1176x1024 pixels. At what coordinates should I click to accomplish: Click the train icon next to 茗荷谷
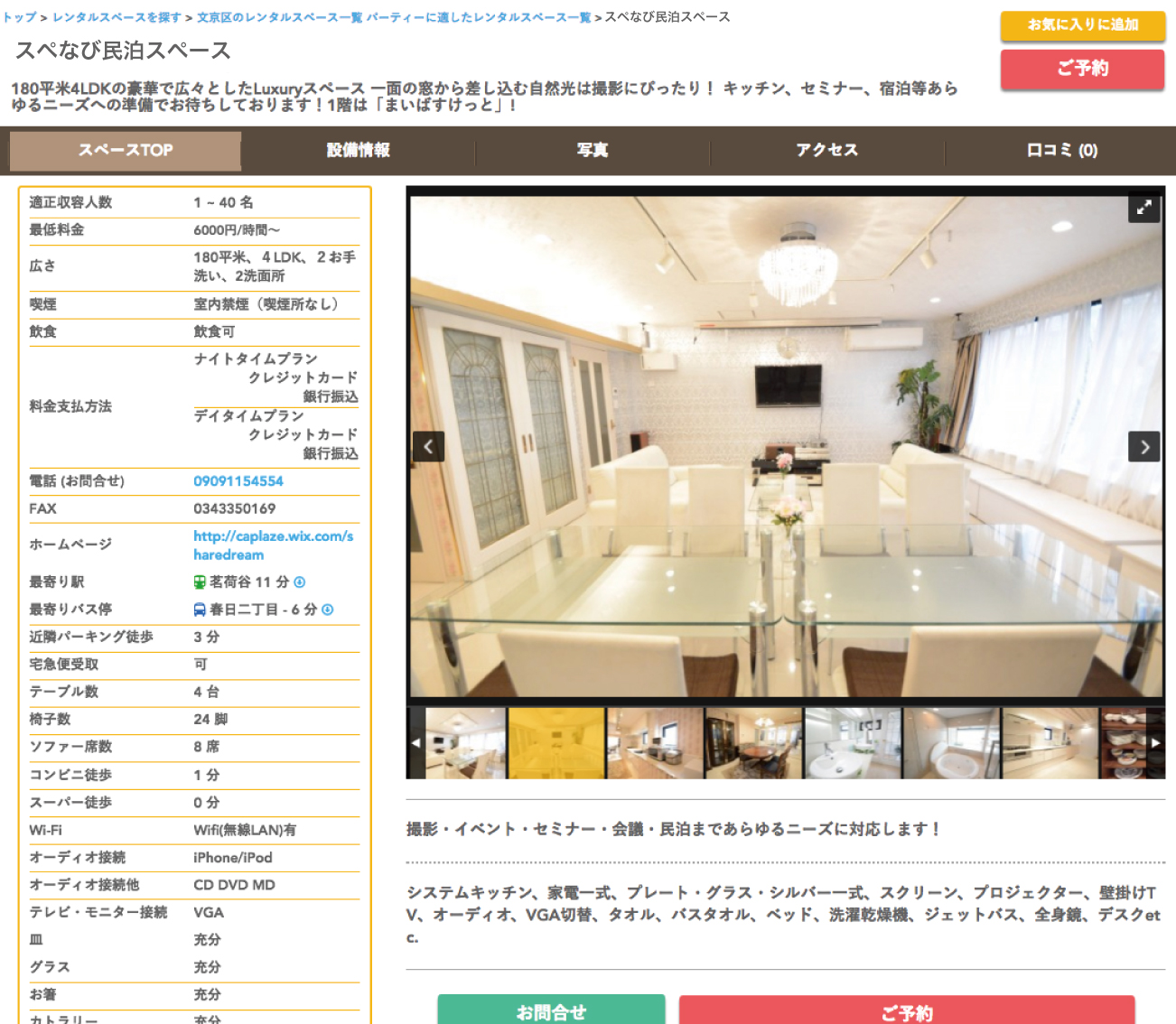click(200, 582)
